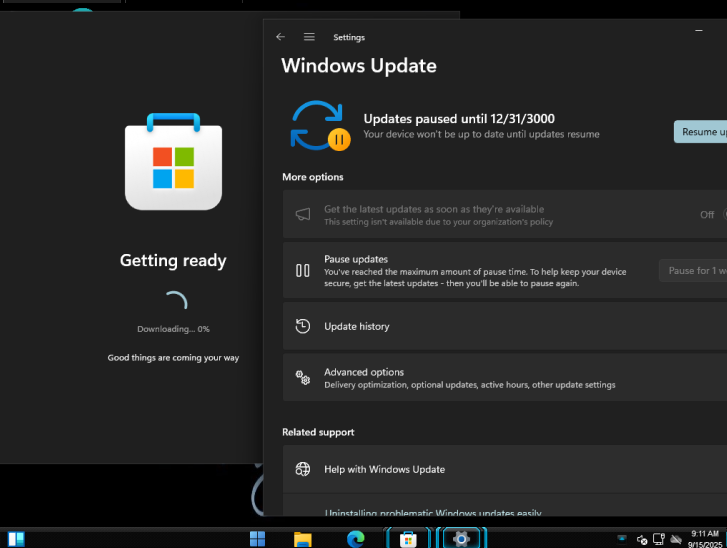
Task: Open Uninstalling problematic Windows updates easily link
Action: coord(433,512)
